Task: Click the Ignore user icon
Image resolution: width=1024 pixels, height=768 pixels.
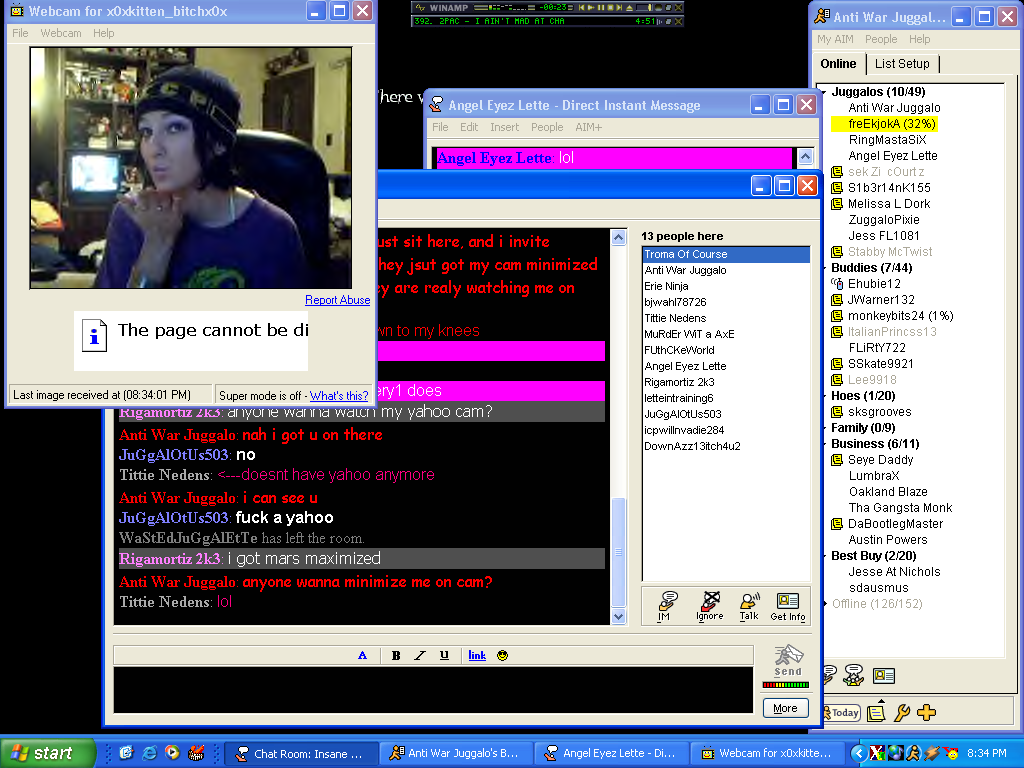Action: [x=709, y=606]
